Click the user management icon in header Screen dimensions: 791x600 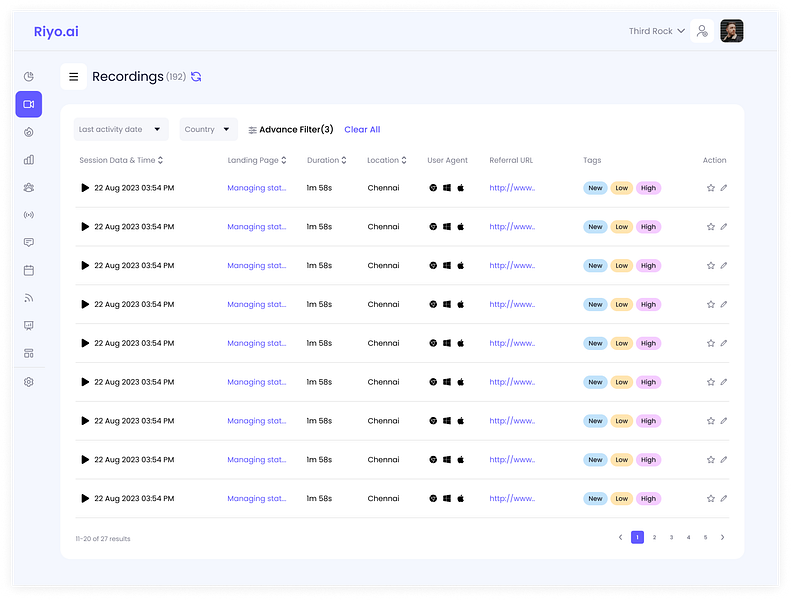click(702, 31)
